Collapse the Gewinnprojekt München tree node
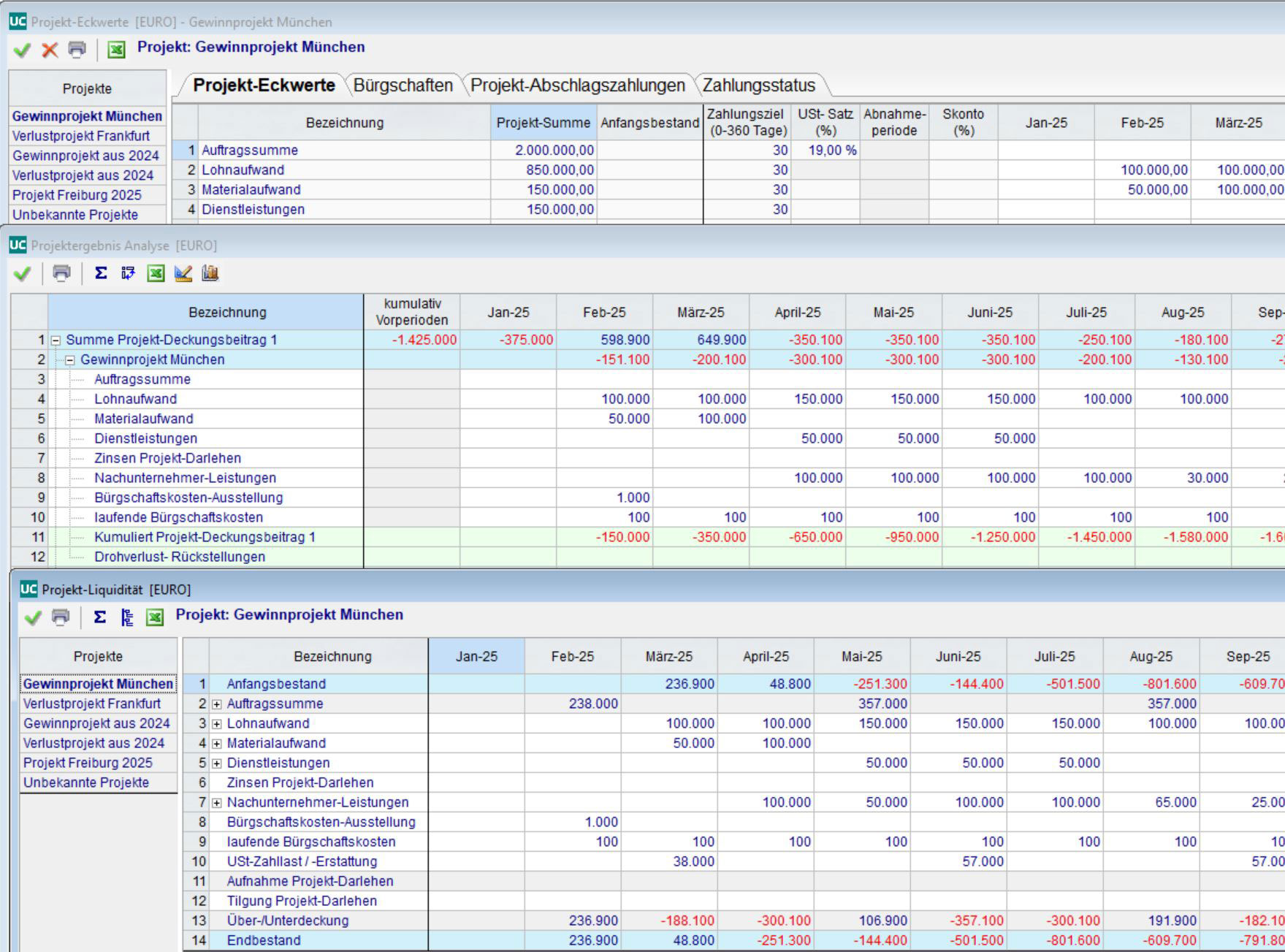The height and width of the screenshot is (952, 1285). tap(71, 360)
